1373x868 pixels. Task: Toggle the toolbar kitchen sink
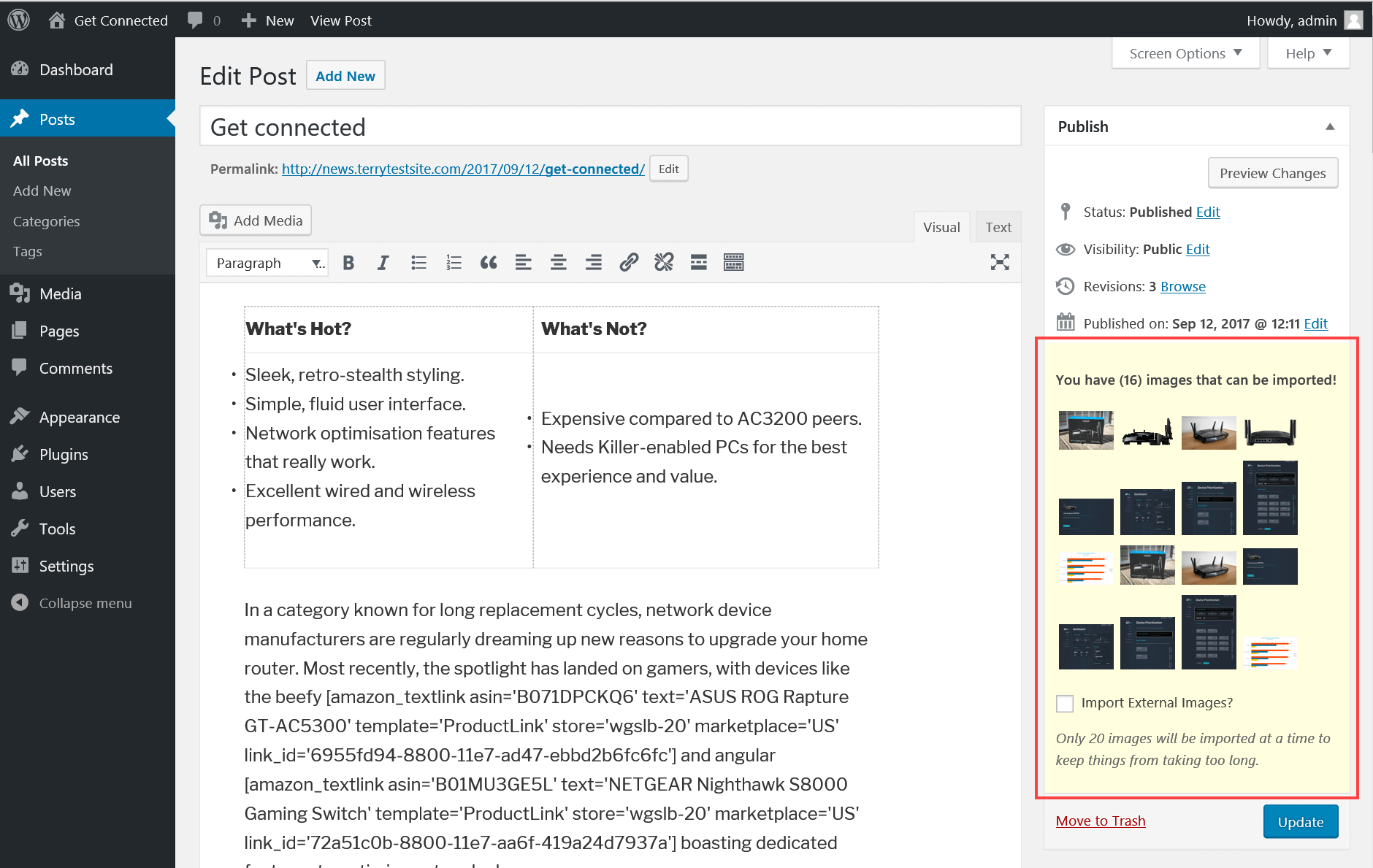(x=734, y=263)
